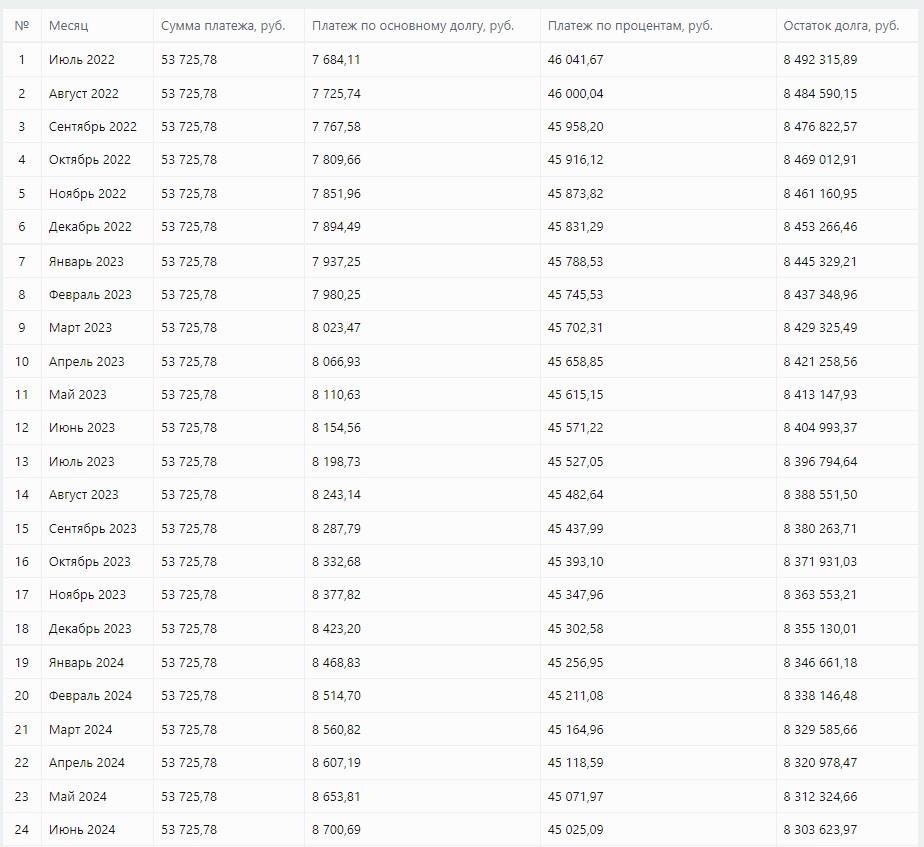Click the "Платеж по основному долгу, руб." header

[x=412, y=25]
